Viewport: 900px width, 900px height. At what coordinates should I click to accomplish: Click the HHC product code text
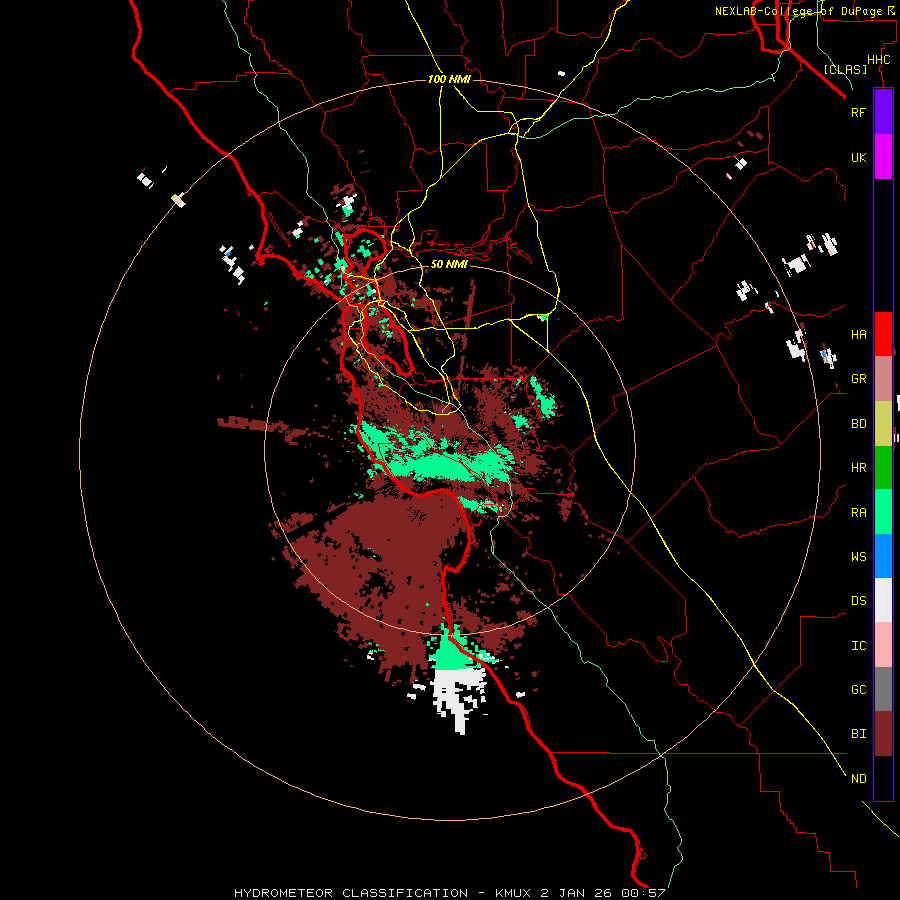pyautogui.click(x=878, y=60)
